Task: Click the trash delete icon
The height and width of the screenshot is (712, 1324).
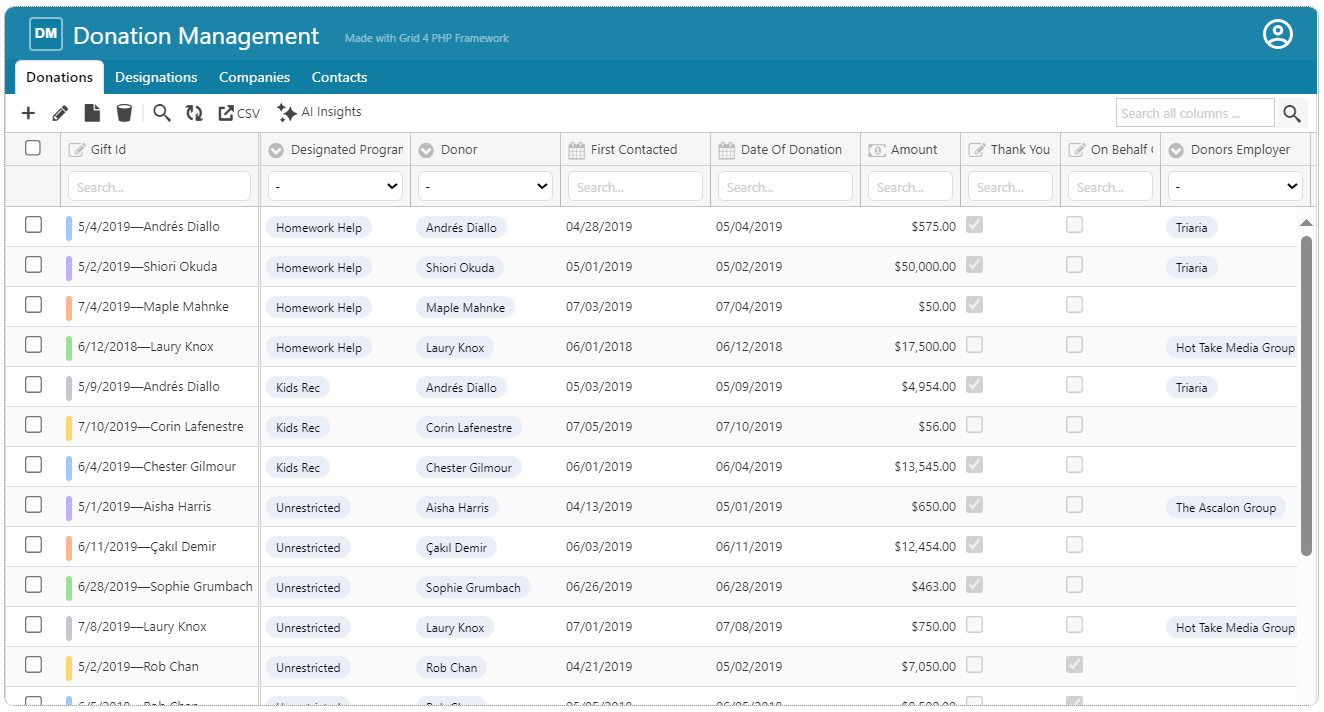Action: (124, 113)
